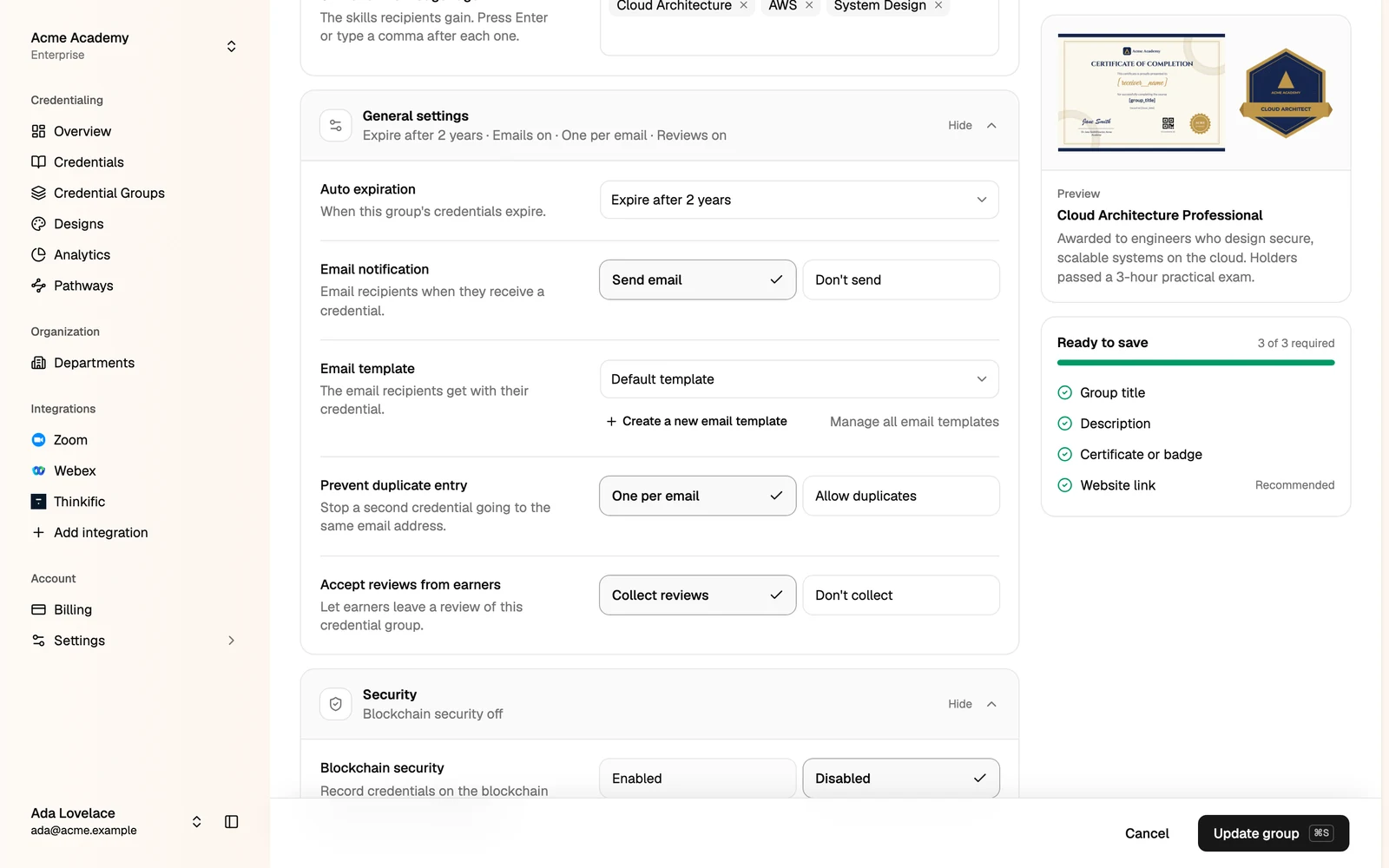Select the Don't send option

pyautogui.click(x=901, y=279)
